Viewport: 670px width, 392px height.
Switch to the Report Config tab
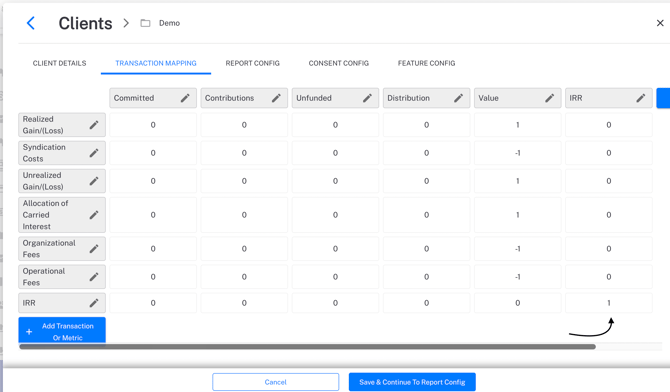253,63
